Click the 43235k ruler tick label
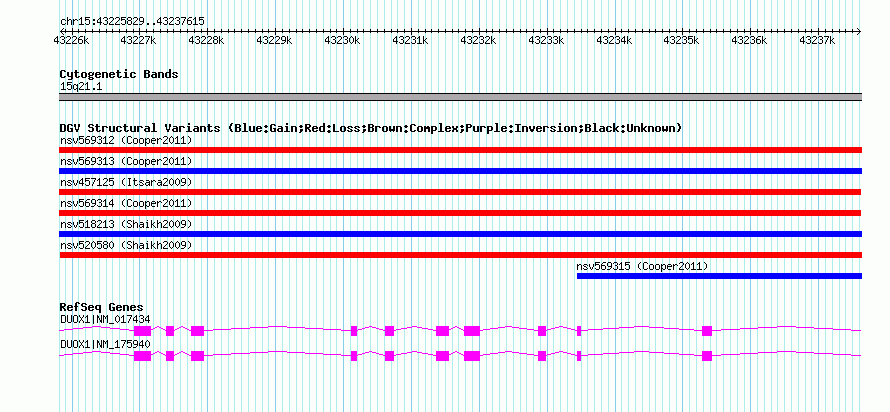The height and width of the screenshot is (412, 890). 682,41
